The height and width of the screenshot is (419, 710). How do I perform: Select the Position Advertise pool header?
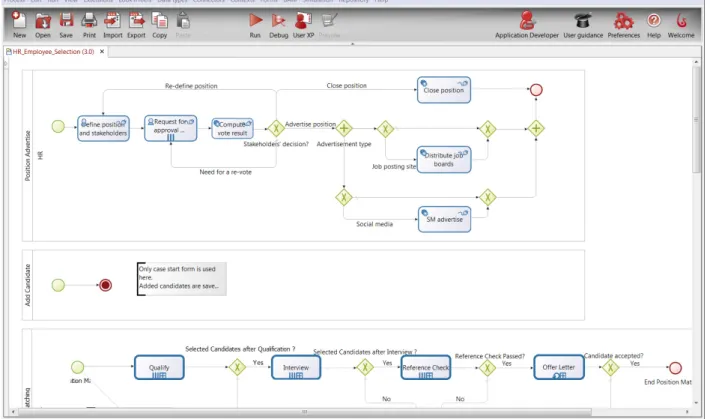point(27,156)
